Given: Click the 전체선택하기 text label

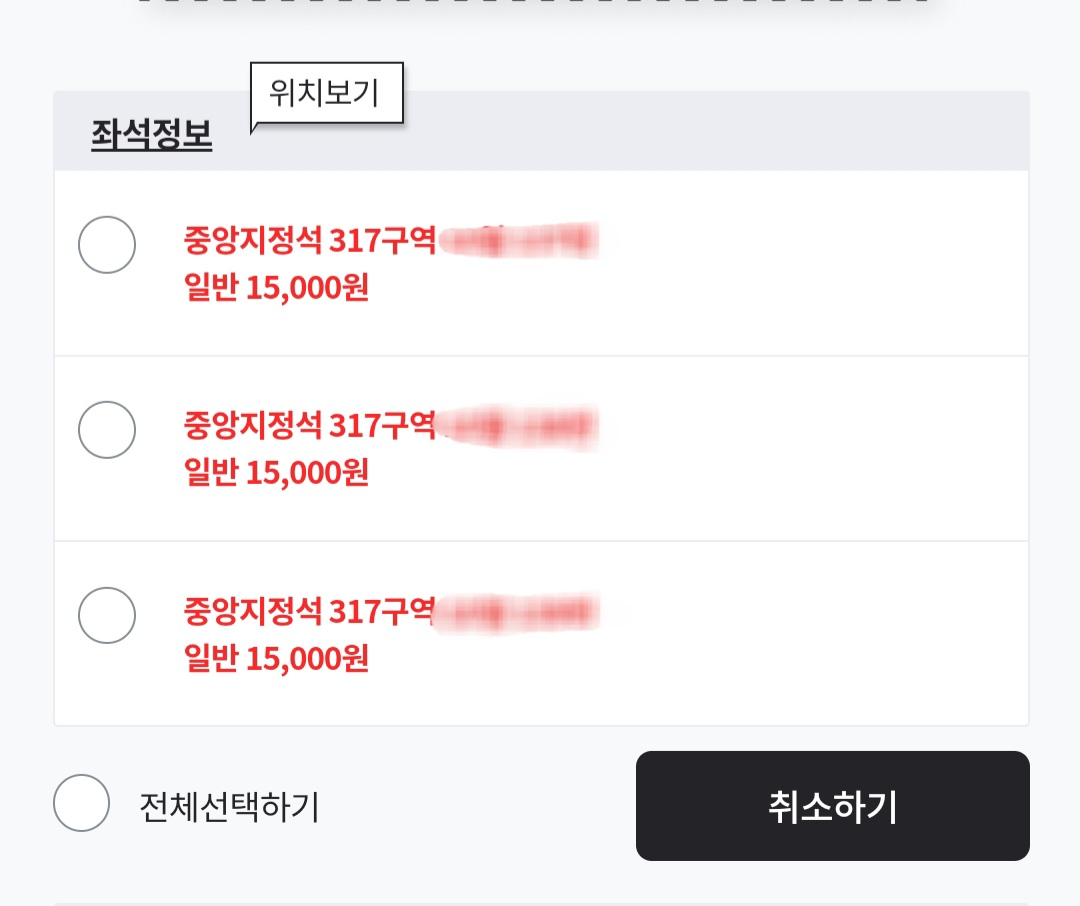Looking at the screenshot, I should 229,807.
